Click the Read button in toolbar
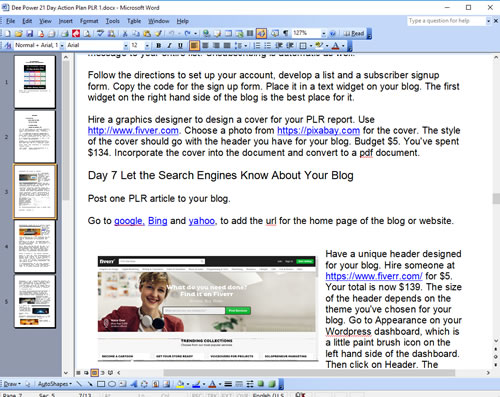The width and height of the screenshot is (500, 397). (354, 33)
